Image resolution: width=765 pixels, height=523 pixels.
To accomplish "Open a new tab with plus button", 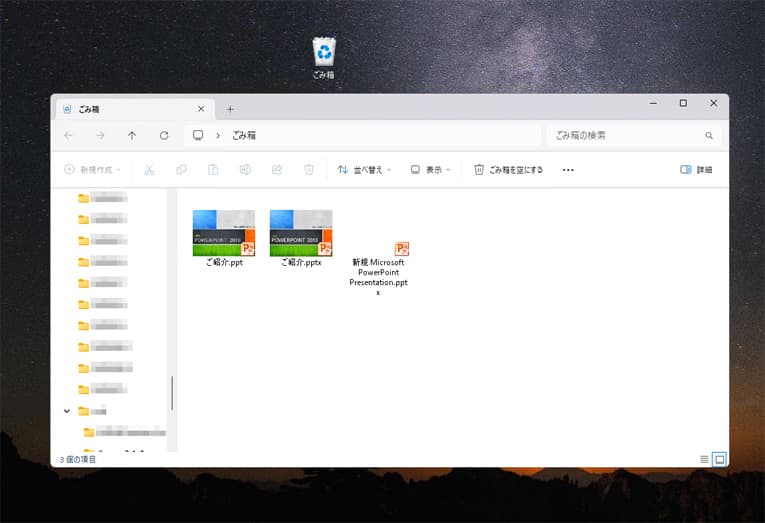I will [230, 109].
